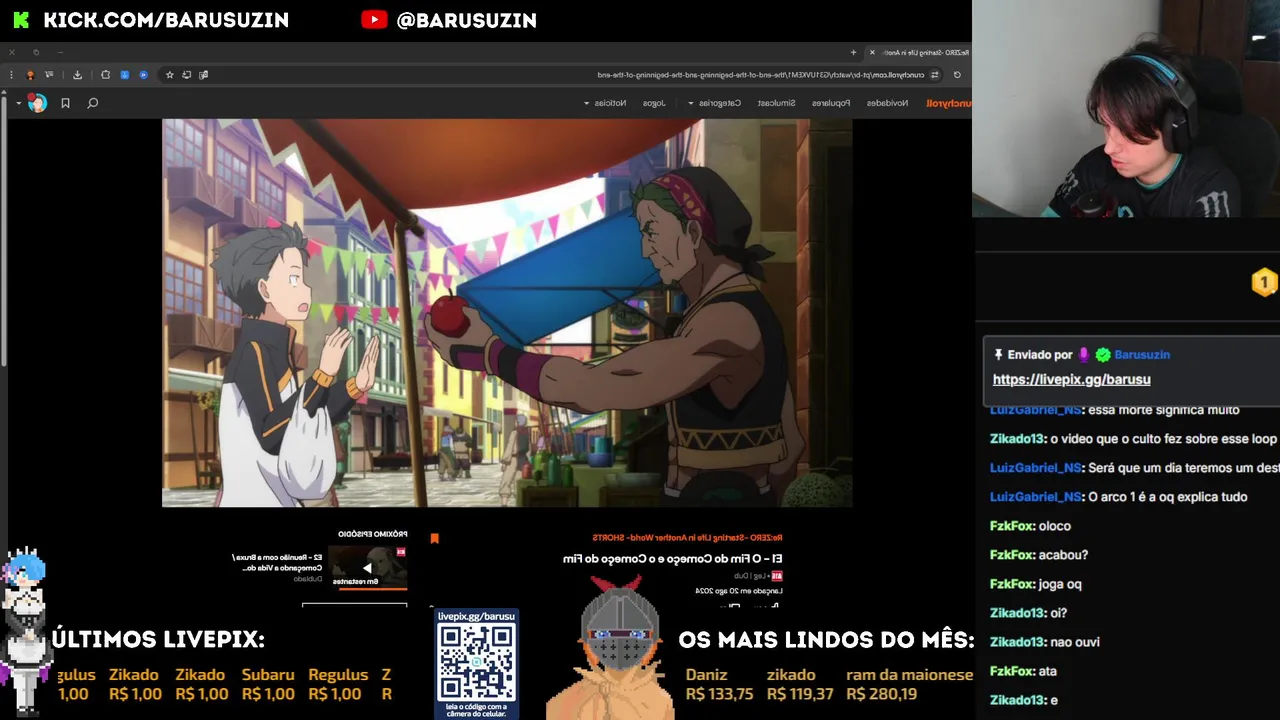1280x720 pixels.
Task: Click the Crunchyroll logo
Action: 948,103
